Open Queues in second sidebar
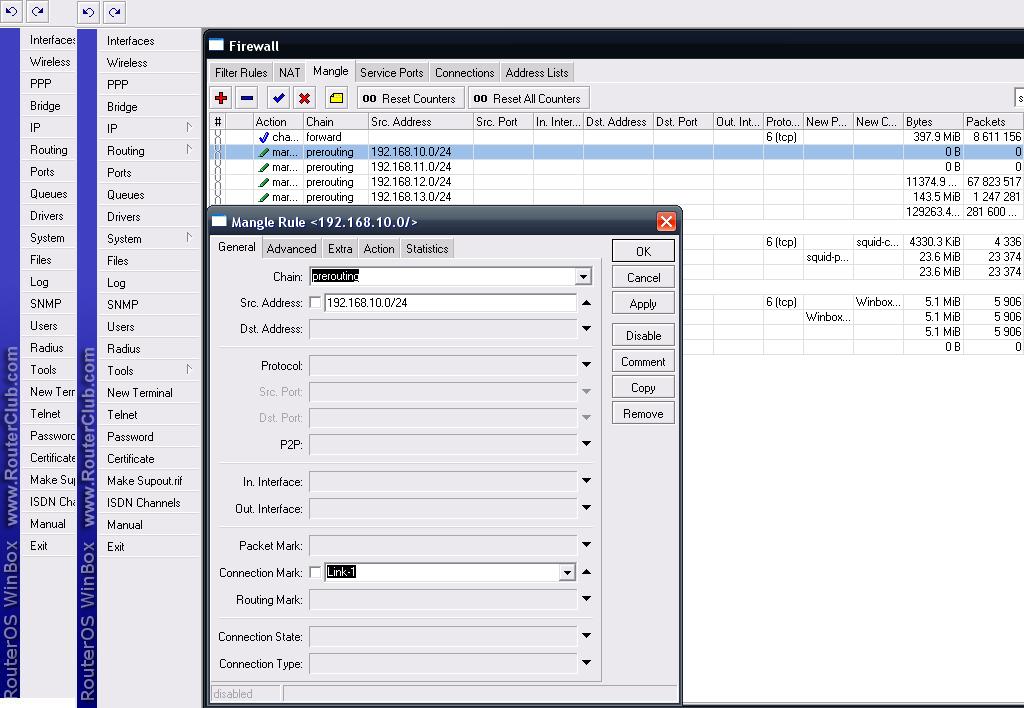 pyautogui.click(x=148, y=195)
